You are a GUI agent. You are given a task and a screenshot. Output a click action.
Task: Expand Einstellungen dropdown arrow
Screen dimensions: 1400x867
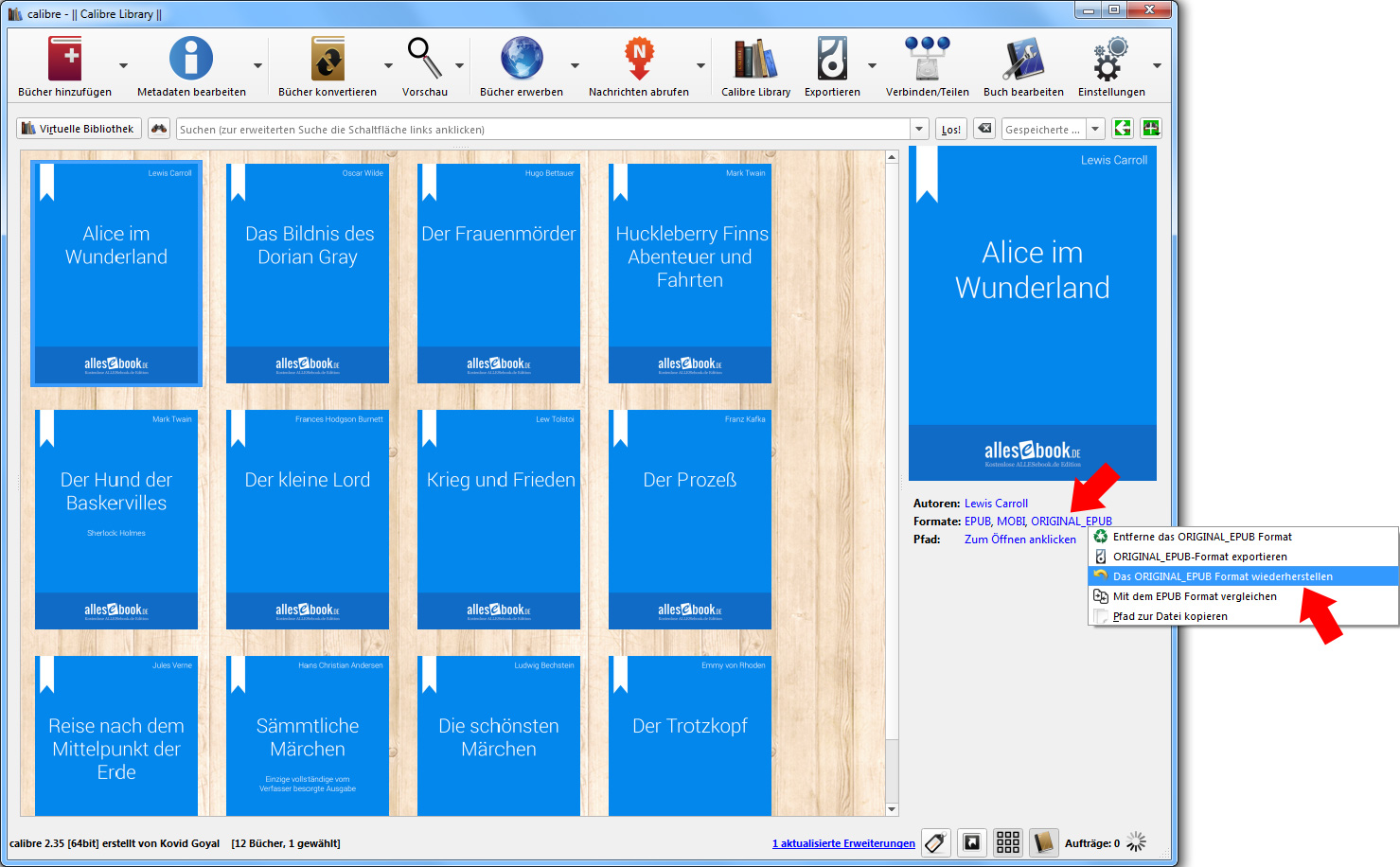[x=1157, y=65]
